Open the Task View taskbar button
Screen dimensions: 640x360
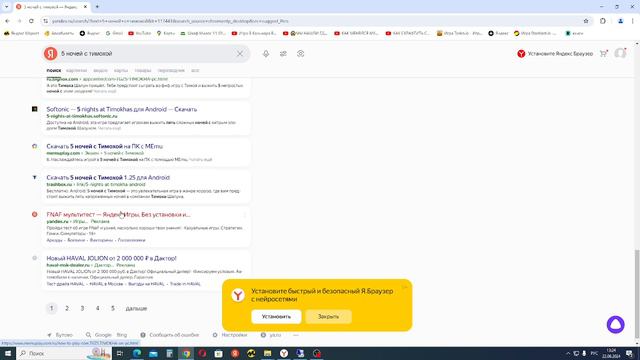click(120, 353)
